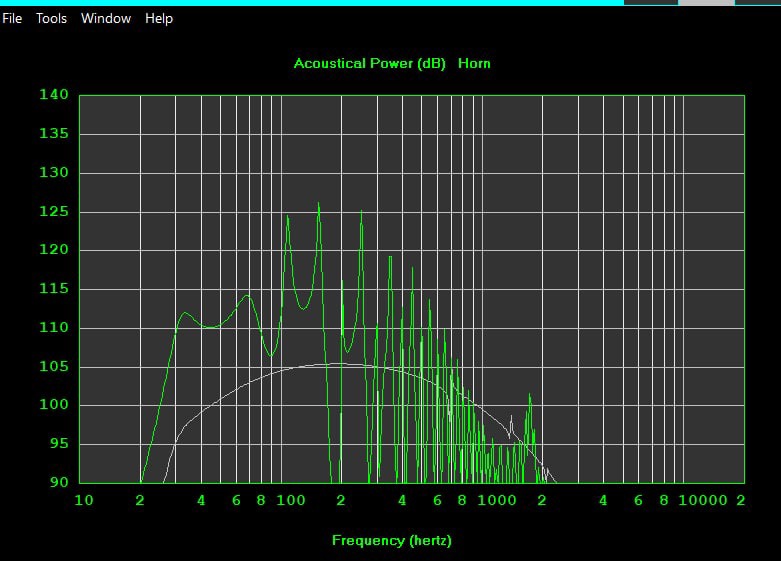Viewport: 781px width, 561px height.
Task: Select the 140 dB axis value
Action: click(54, 94)
